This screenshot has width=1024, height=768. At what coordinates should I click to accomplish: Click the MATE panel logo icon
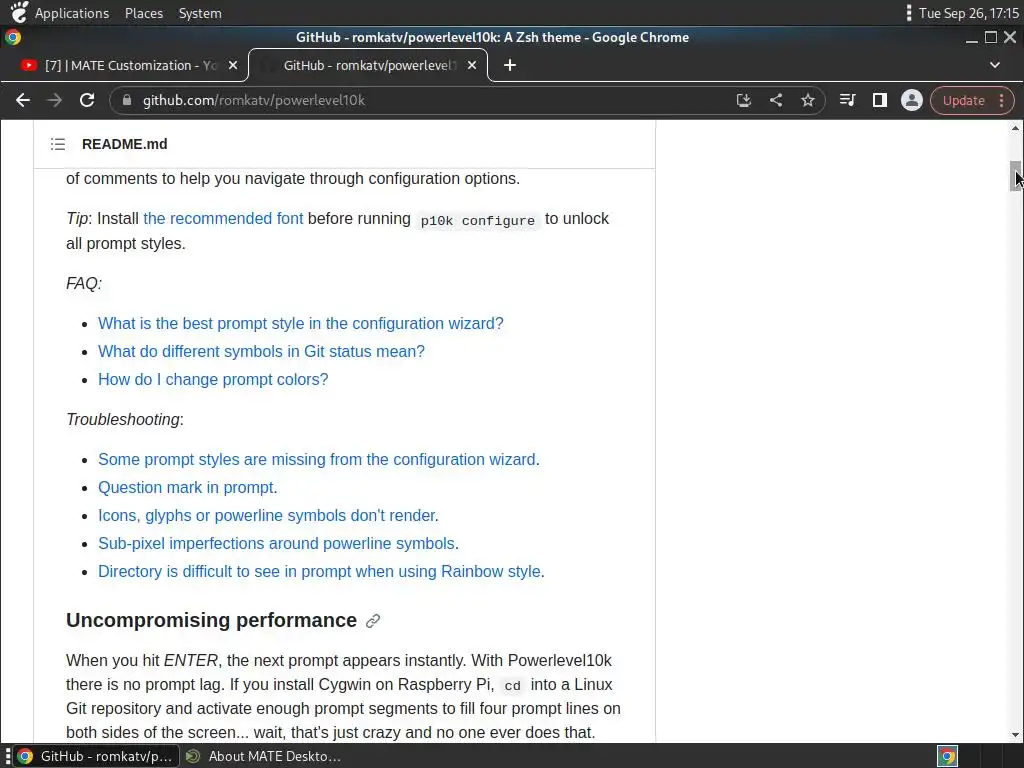[19, 12]
